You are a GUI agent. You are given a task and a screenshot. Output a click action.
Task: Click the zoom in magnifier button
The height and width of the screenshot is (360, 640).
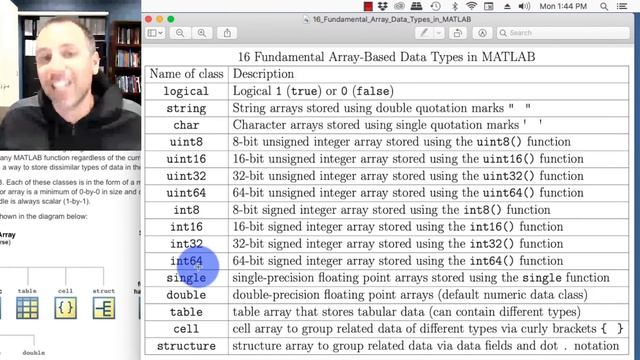pyautogui.click(x=202, y=33)
